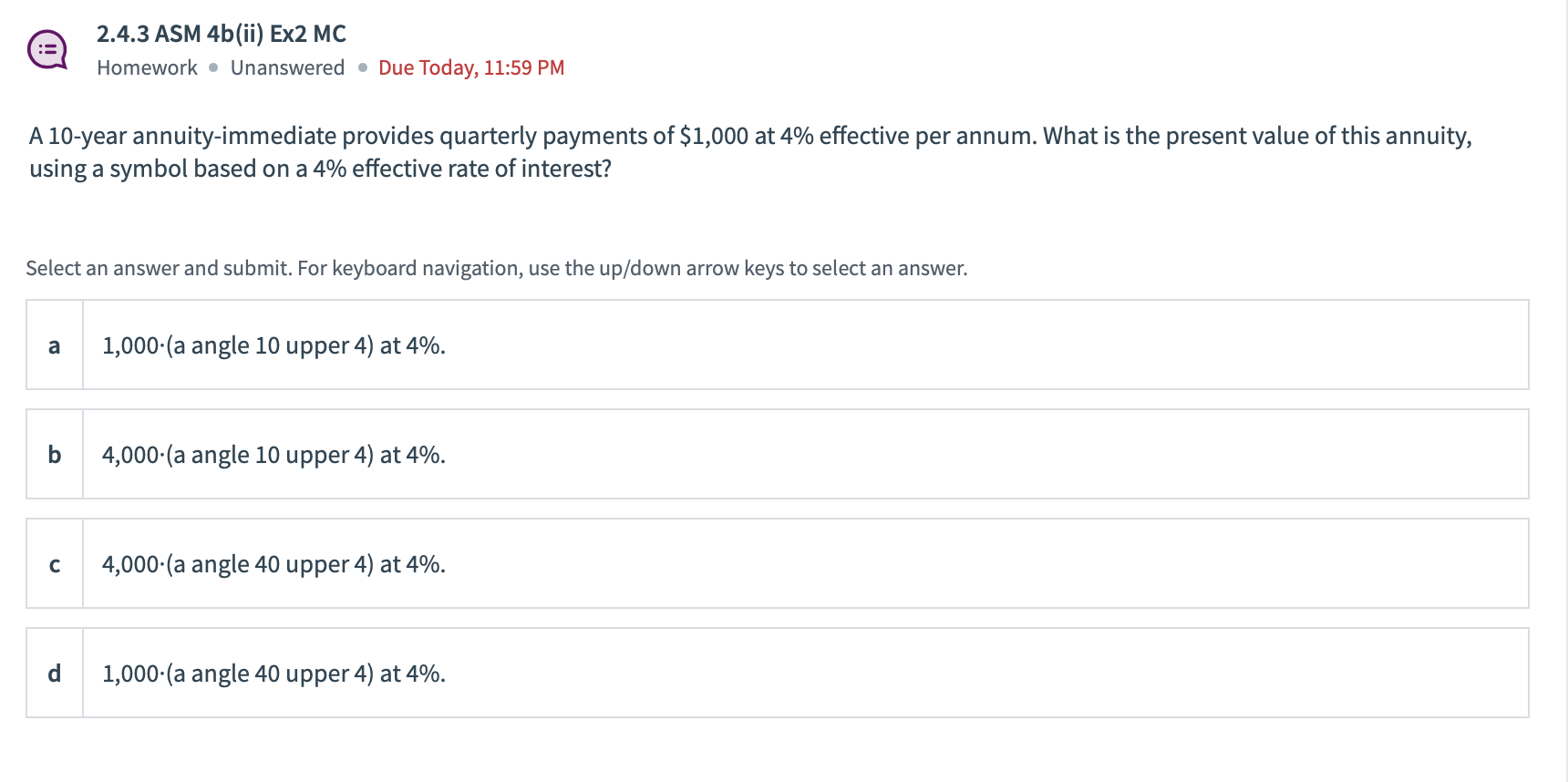Click the 'Homework' label
The width and height of the screenshot is (1568, 782).
[147, 67]
